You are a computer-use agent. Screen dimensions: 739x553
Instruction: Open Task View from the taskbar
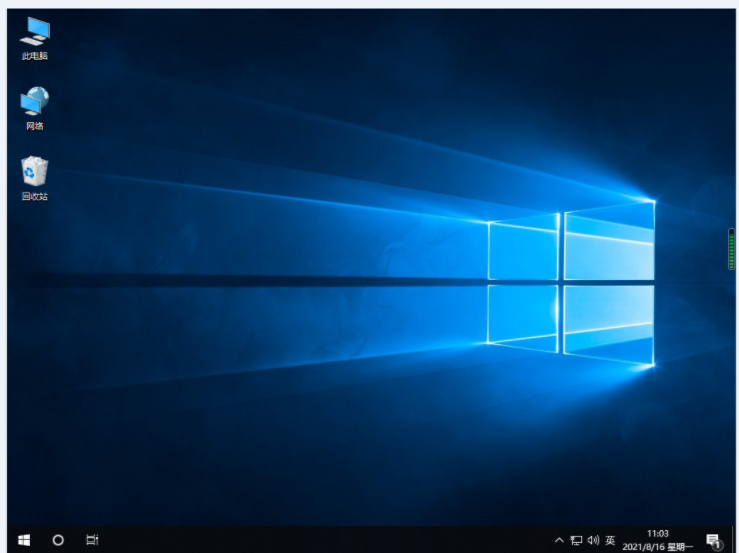[x=92, y=540]
